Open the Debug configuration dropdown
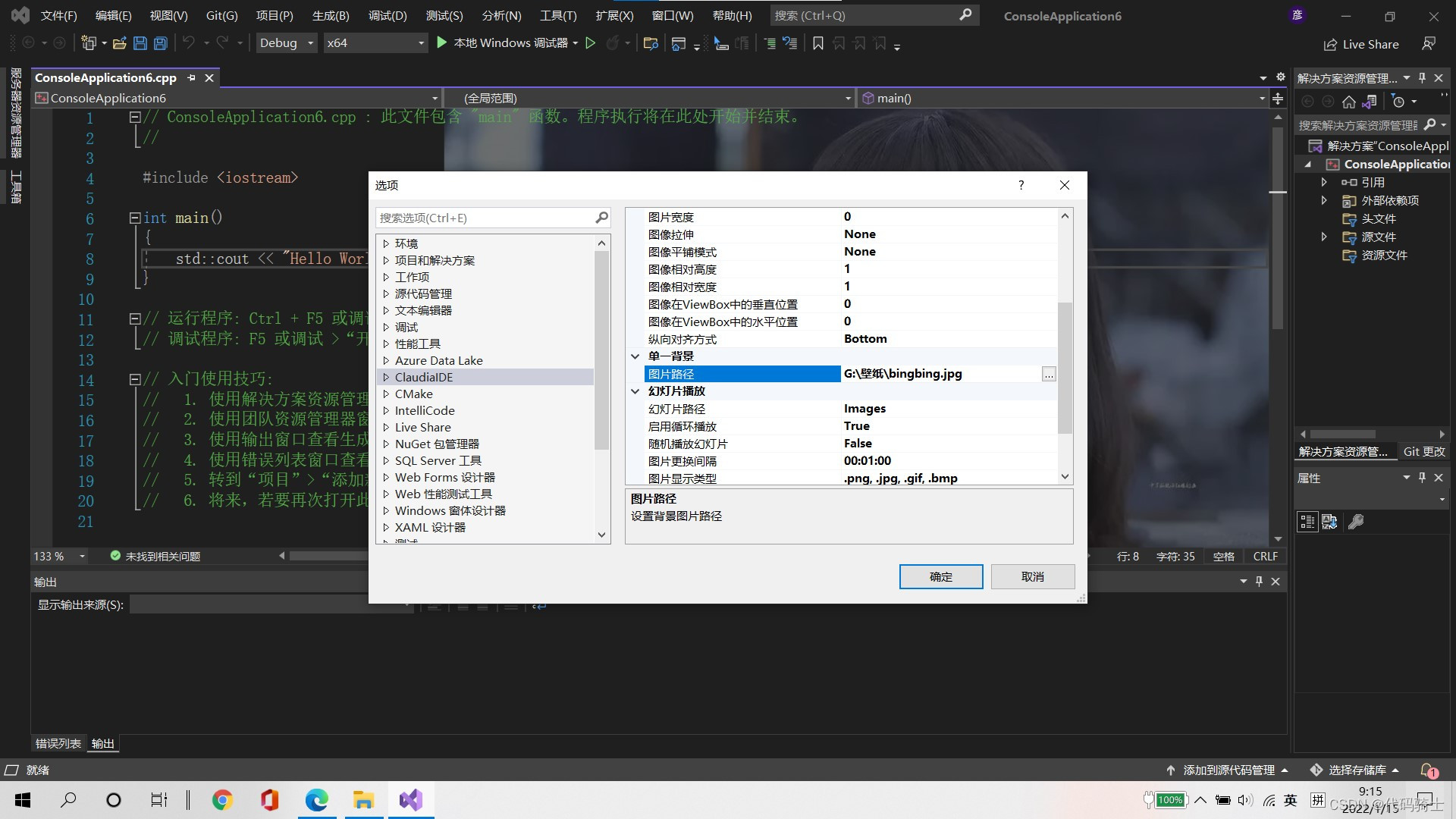 [310, 43]
